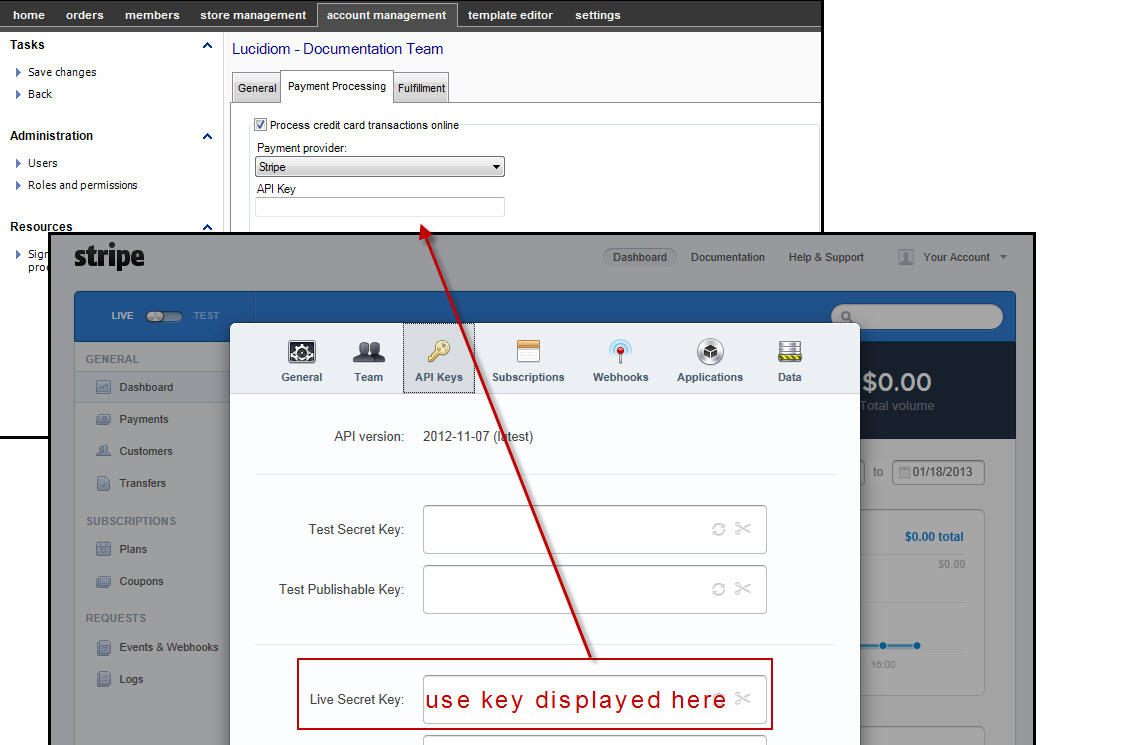Collapse the Resources panel

pos(207,227)
